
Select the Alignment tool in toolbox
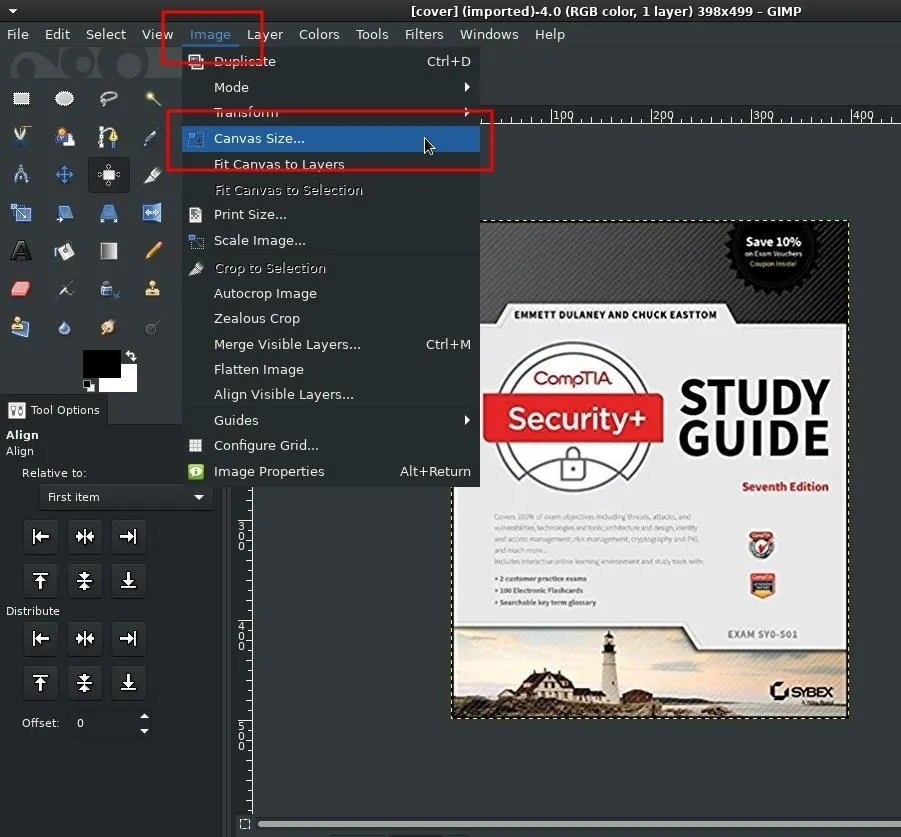tap(109, 175)
